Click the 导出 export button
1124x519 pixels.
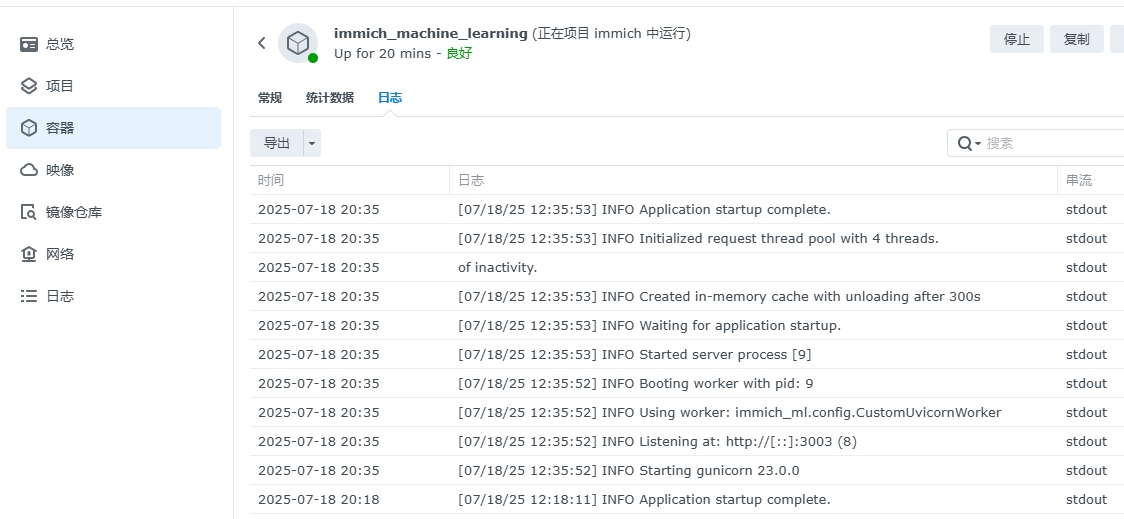pos(277,143)
